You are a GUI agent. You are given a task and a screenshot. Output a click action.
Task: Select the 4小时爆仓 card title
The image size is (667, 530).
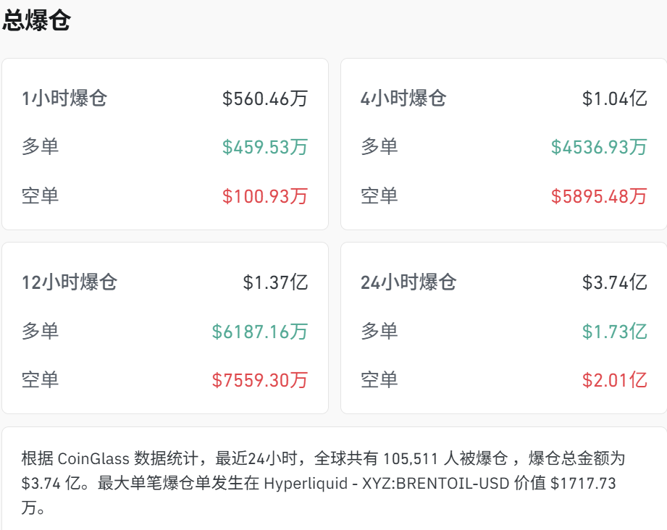point(403,99)
